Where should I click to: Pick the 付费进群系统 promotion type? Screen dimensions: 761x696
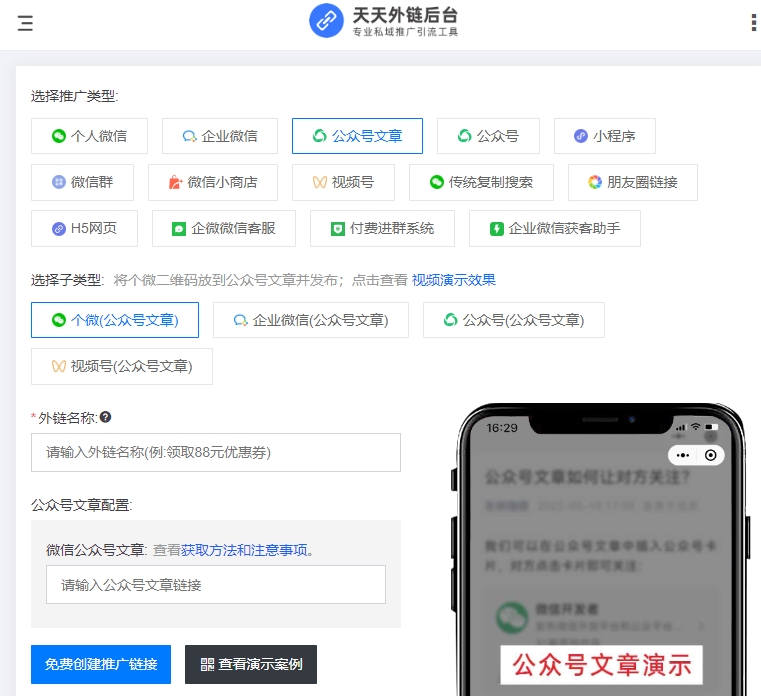[x=382, y=229]
